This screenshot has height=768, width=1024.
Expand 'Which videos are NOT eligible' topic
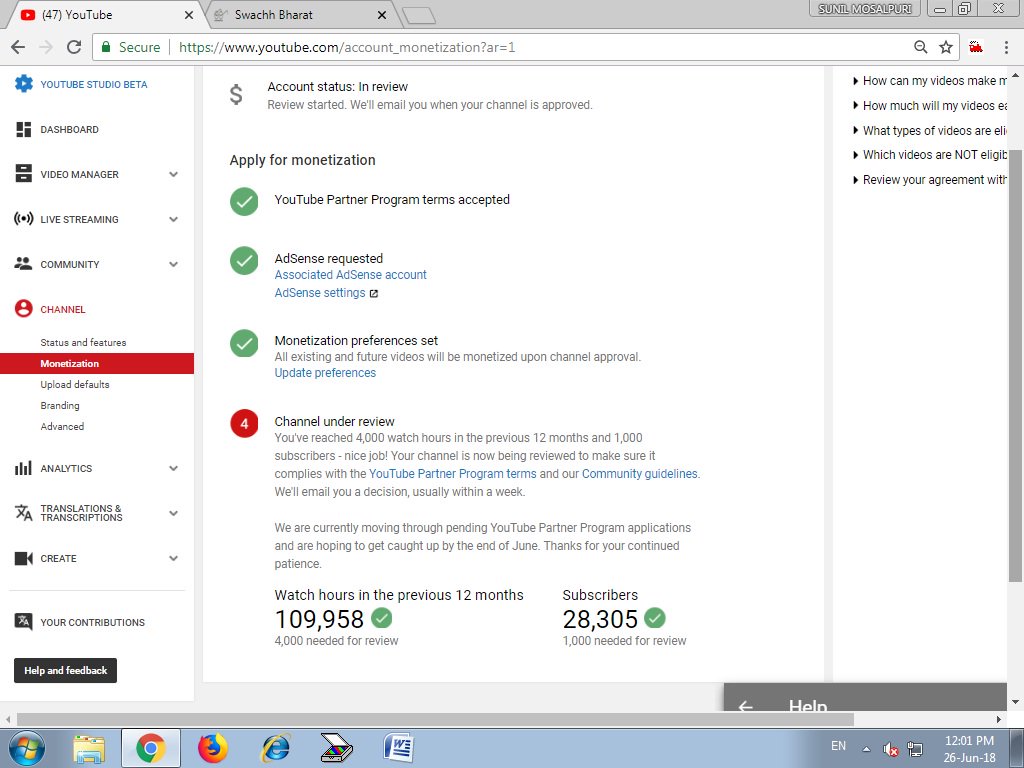pos(930,155)
